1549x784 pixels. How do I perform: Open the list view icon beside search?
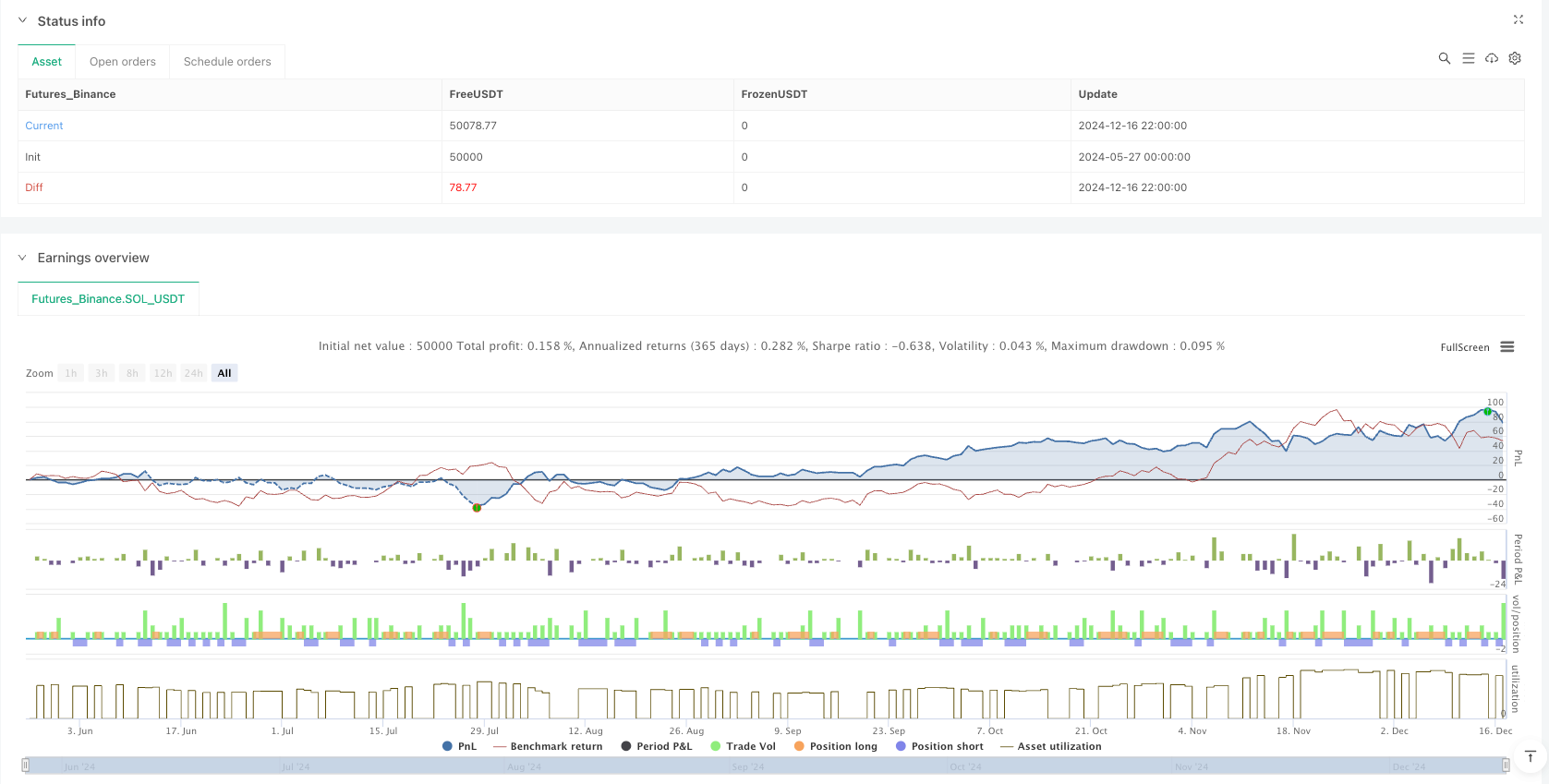click(x=1468, y=58)
